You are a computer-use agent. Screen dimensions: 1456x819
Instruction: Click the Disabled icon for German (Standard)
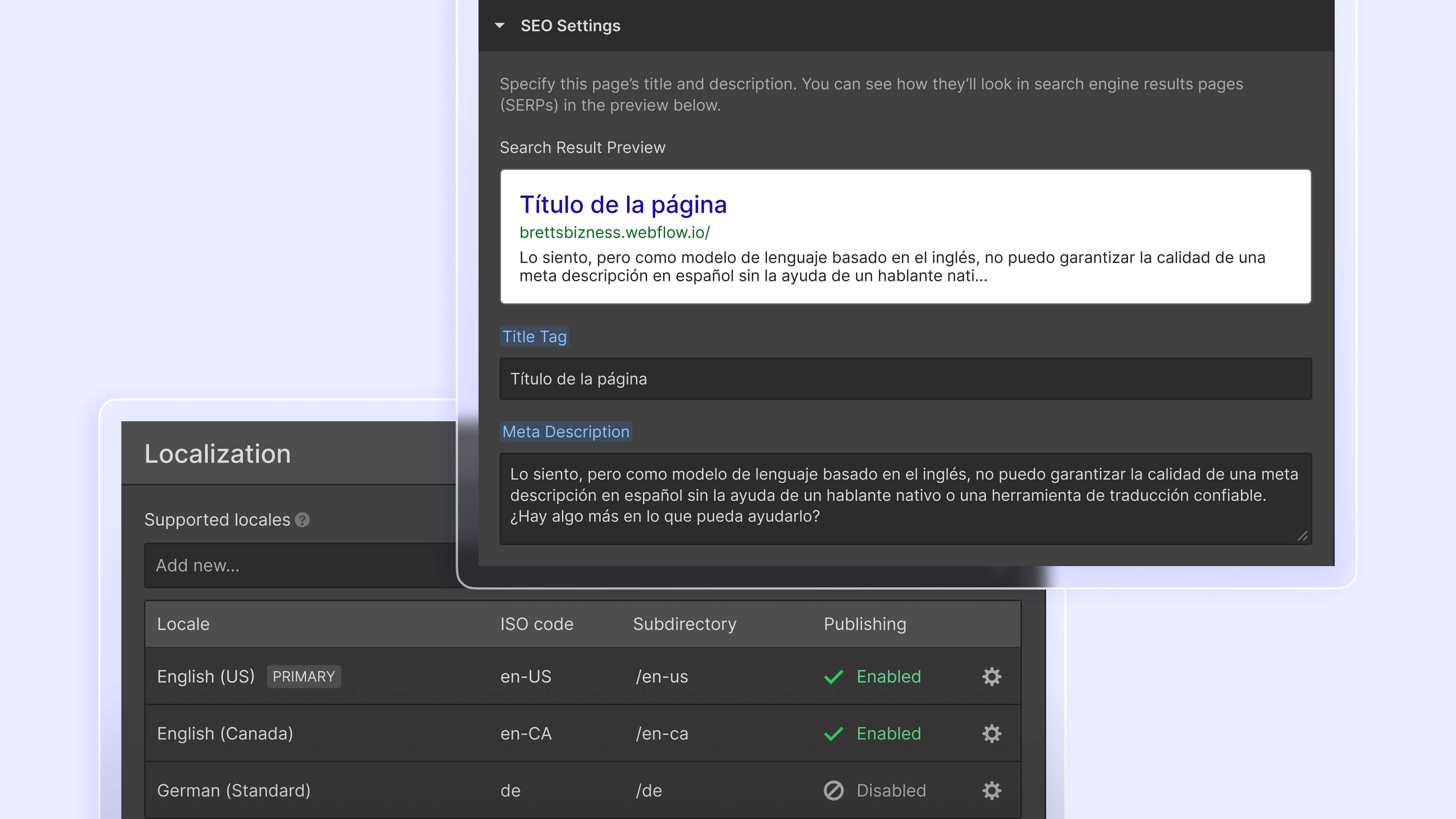[834, 790]
